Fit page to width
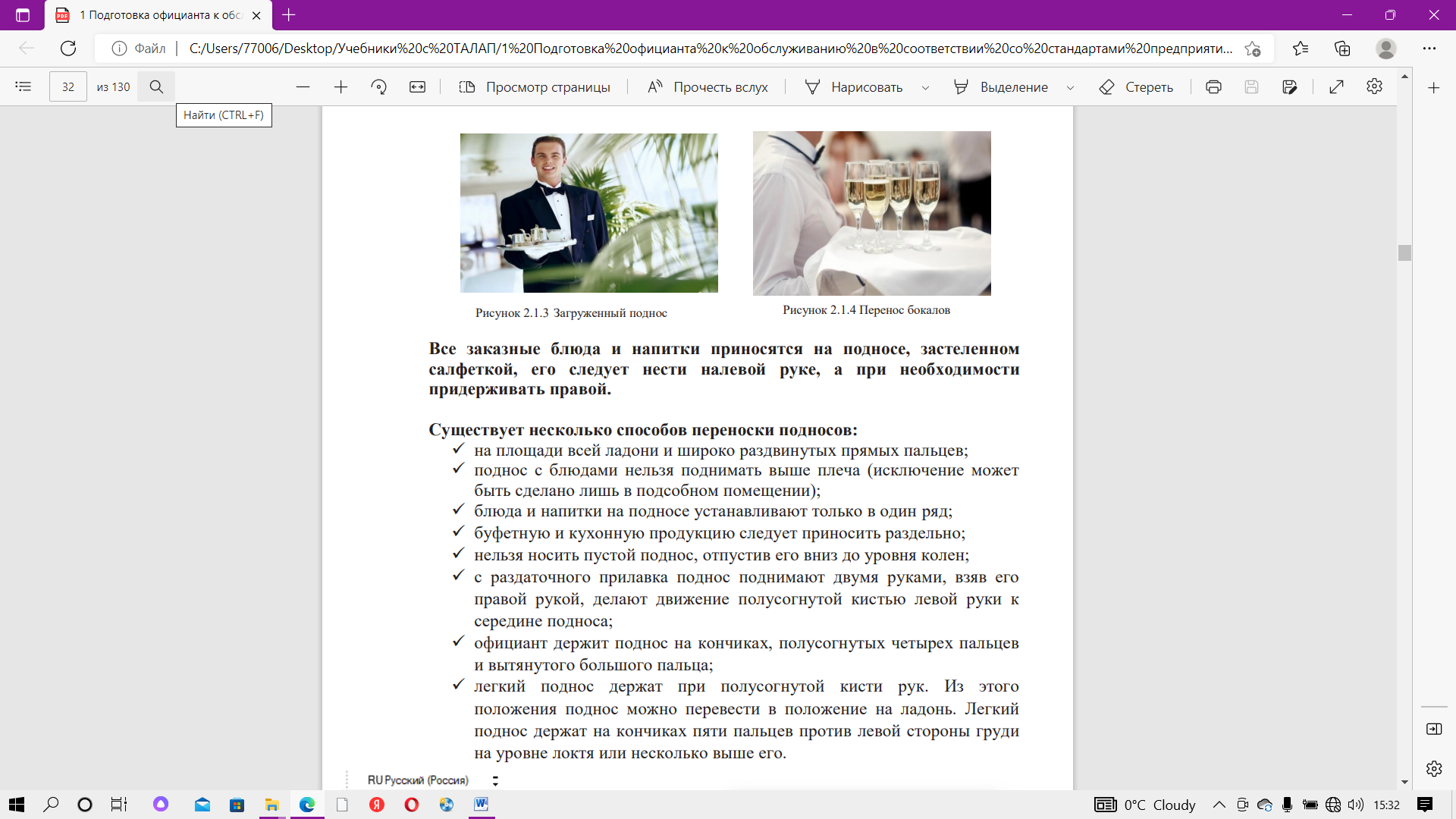This screenshot has height=819, width=1456. 418,86
